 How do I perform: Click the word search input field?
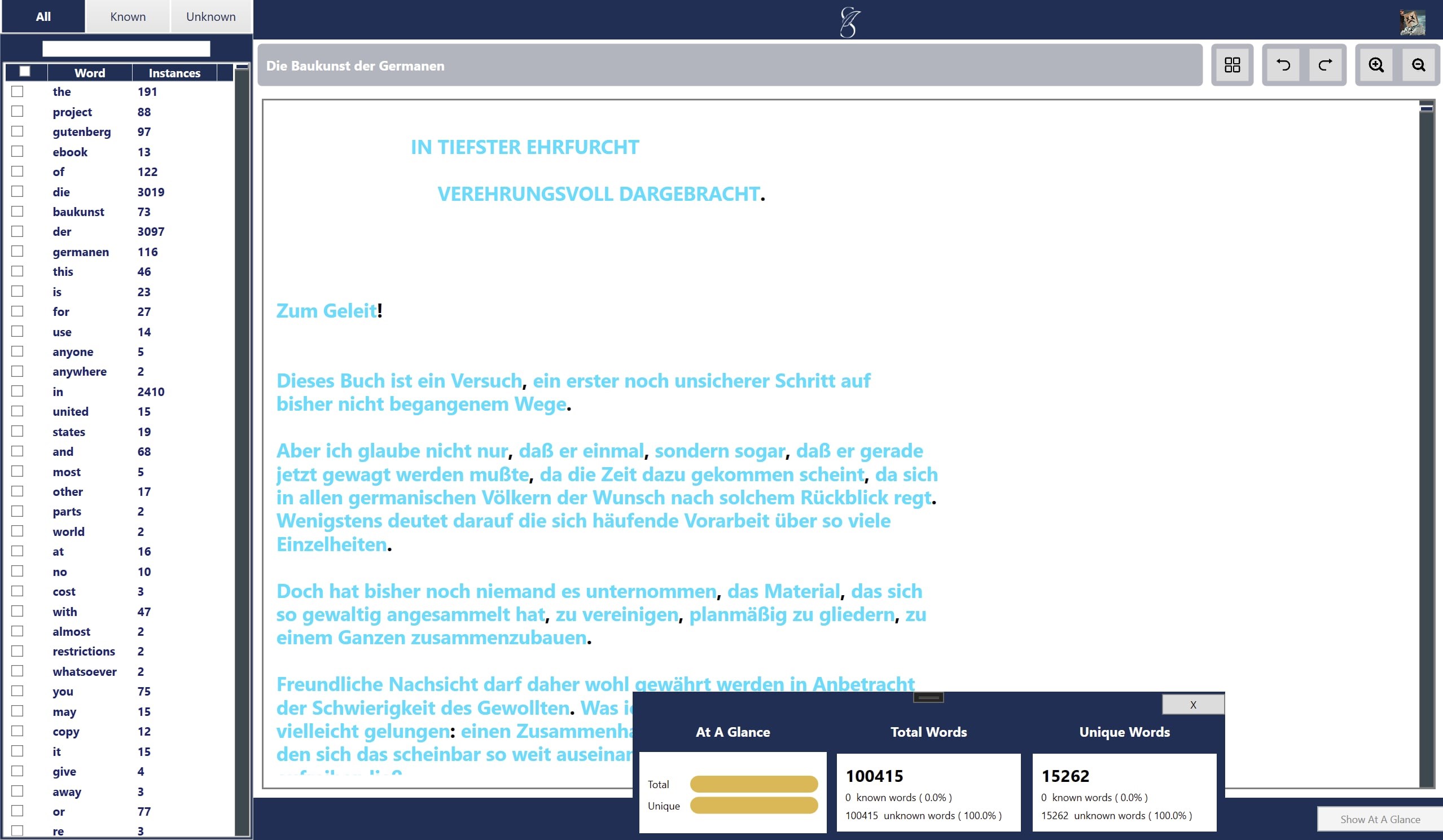pyautogui.click(x=126, y=49)
